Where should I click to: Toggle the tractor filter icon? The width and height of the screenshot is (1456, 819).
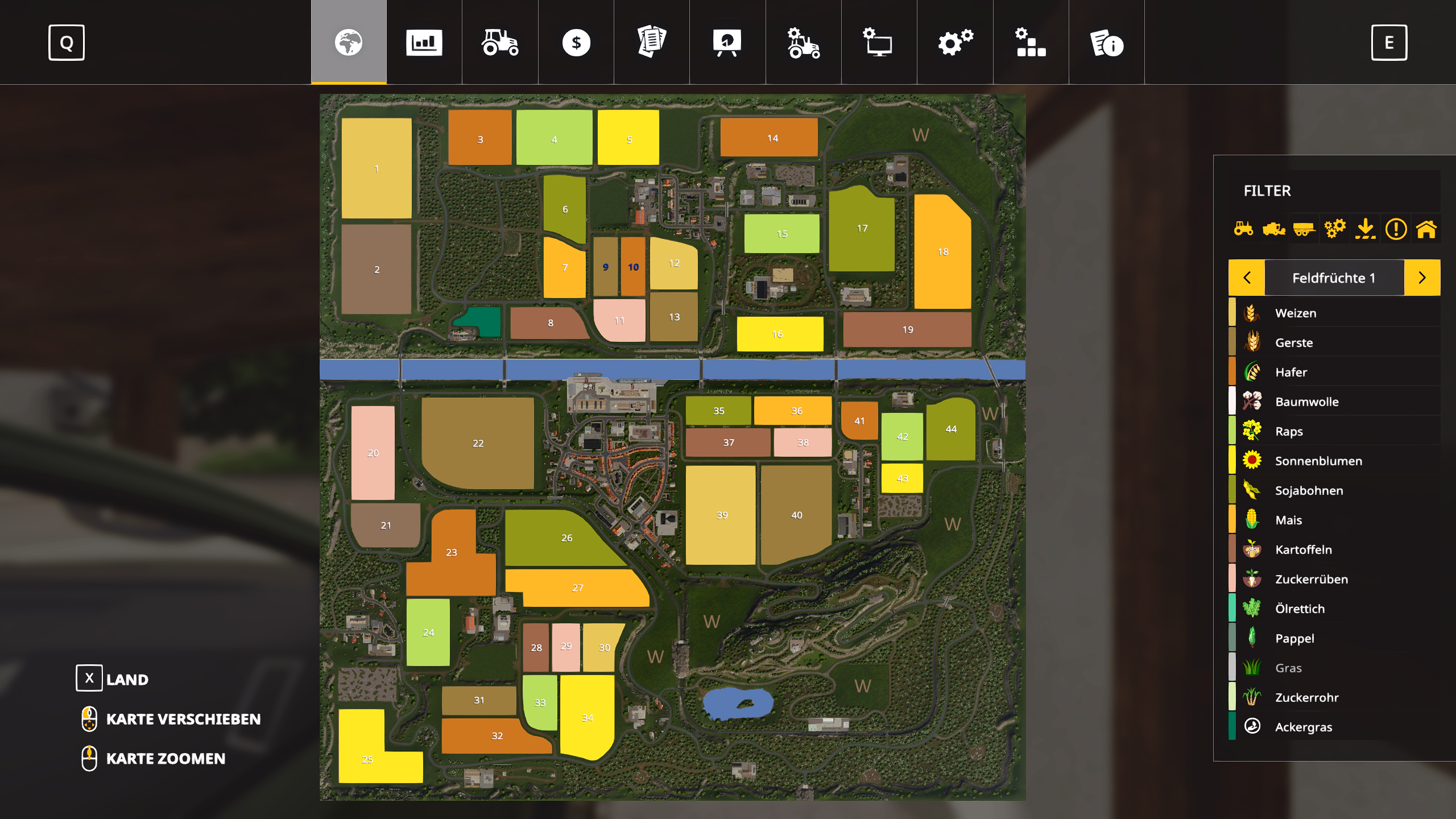(x=1243, y=229)
